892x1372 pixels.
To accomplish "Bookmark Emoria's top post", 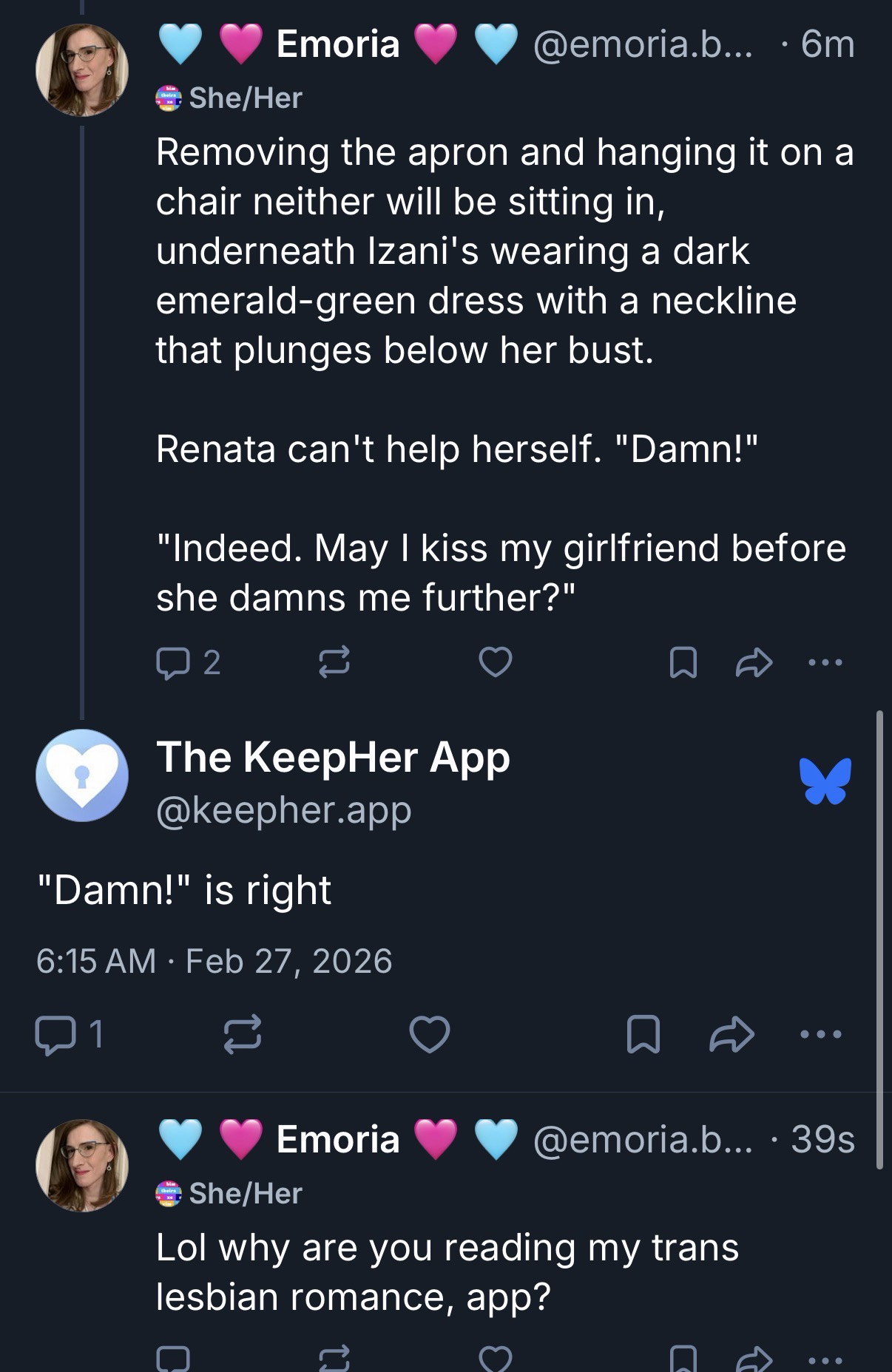I will (x=682, y=662).
